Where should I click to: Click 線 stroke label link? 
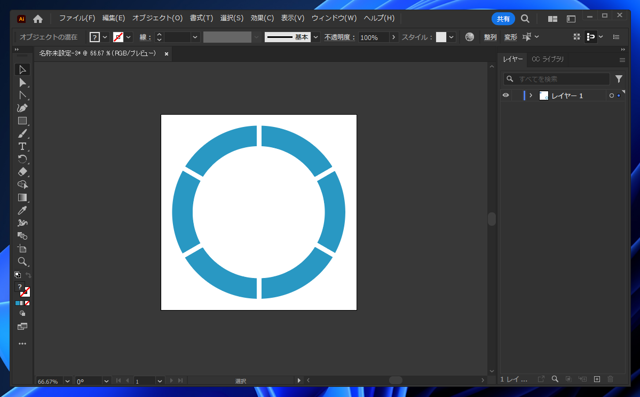pos(145,37)
